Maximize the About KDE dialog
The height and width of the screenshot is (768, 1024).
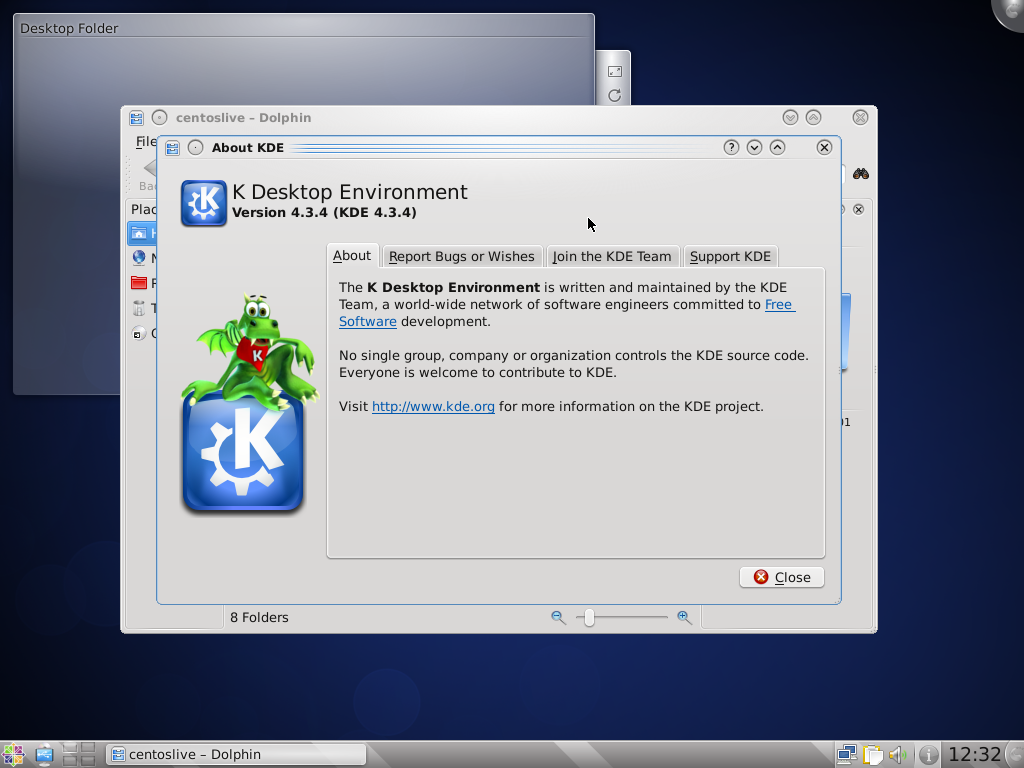(777, 148)
